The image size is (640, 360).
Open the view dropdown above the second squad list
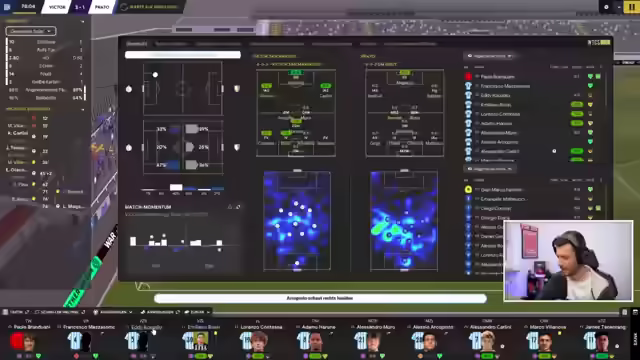click(489, 169)
